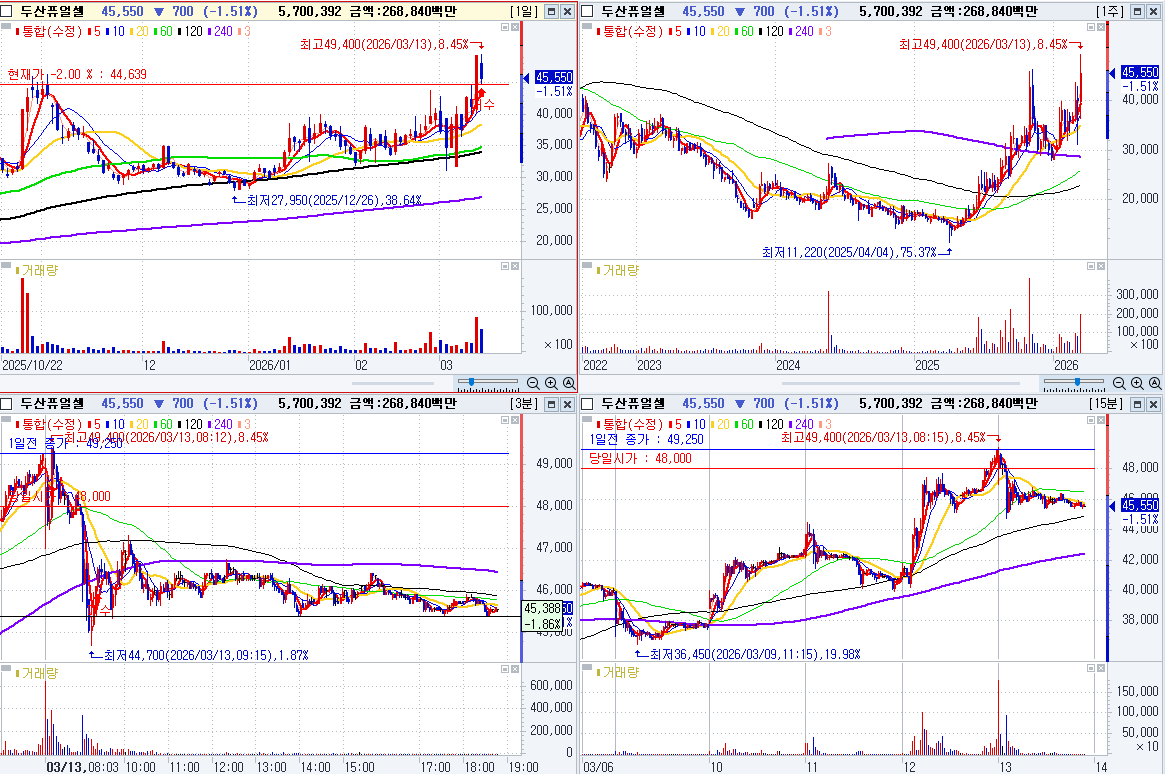Select the 20 moving average in weekly chart

point(723,31)
